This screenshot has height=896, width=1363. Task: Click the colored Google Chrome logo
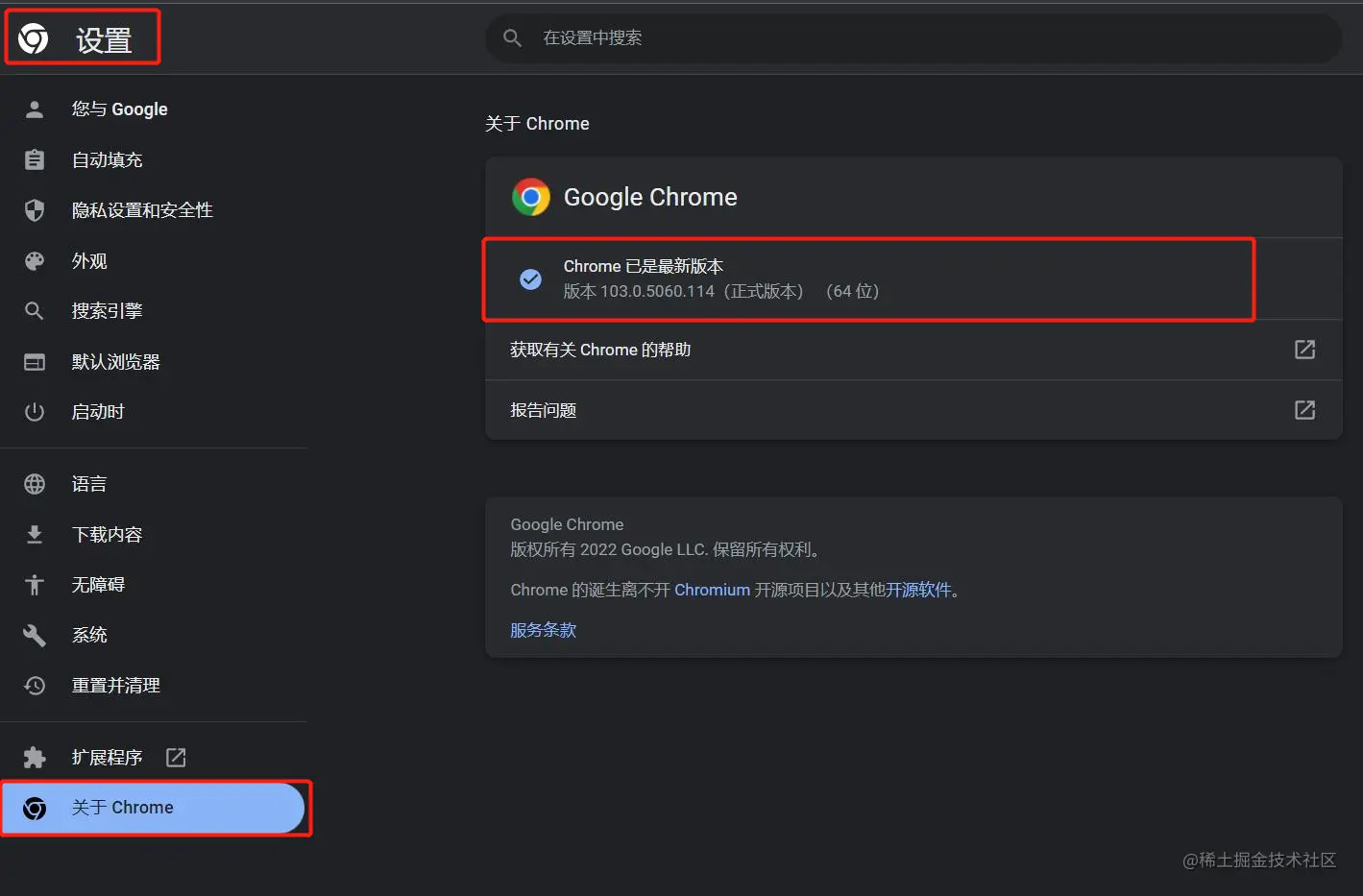point(531,197)
